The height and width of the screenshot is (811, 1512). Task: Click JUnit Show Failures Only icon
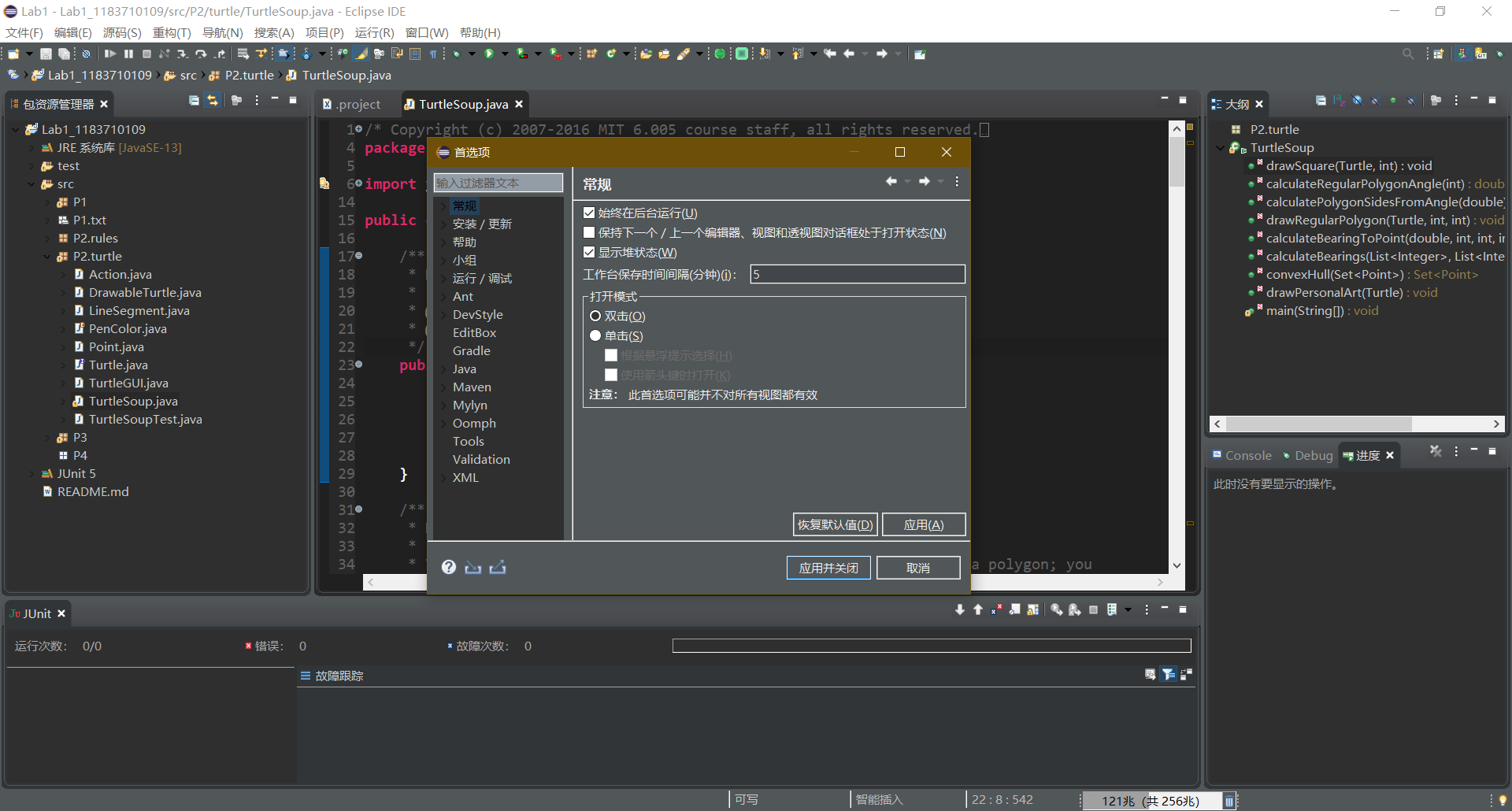coord(997,609)
